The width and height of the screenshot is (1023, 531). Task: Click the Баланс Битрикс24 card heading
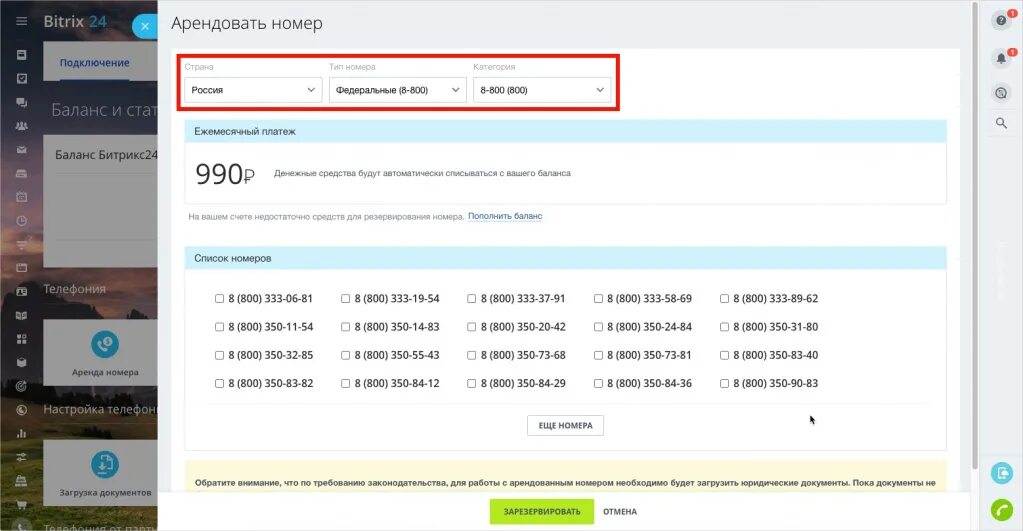coord(106,155)
